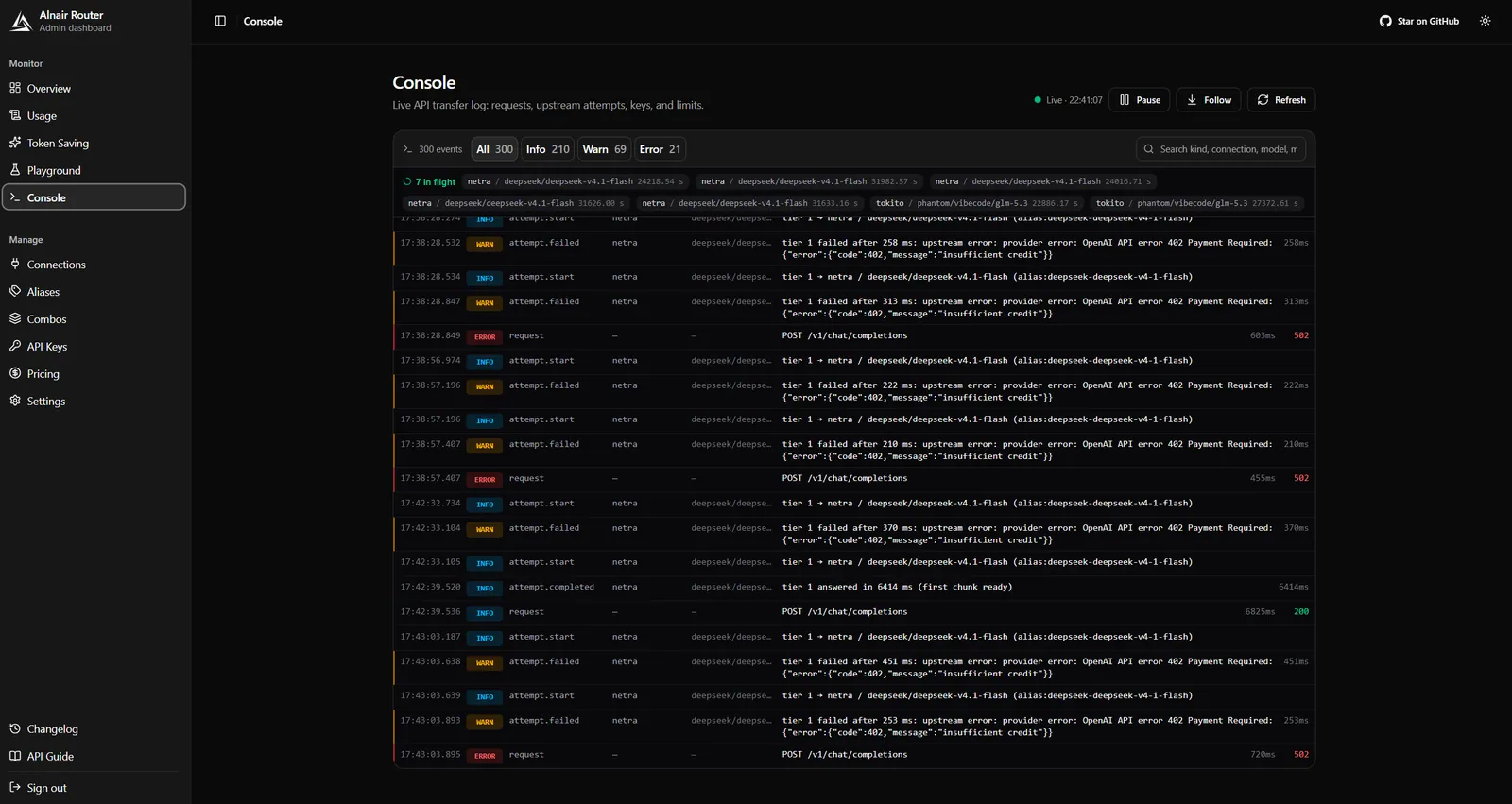Click in-flight chip with 31982.57 s

click(x=809, y=181)
